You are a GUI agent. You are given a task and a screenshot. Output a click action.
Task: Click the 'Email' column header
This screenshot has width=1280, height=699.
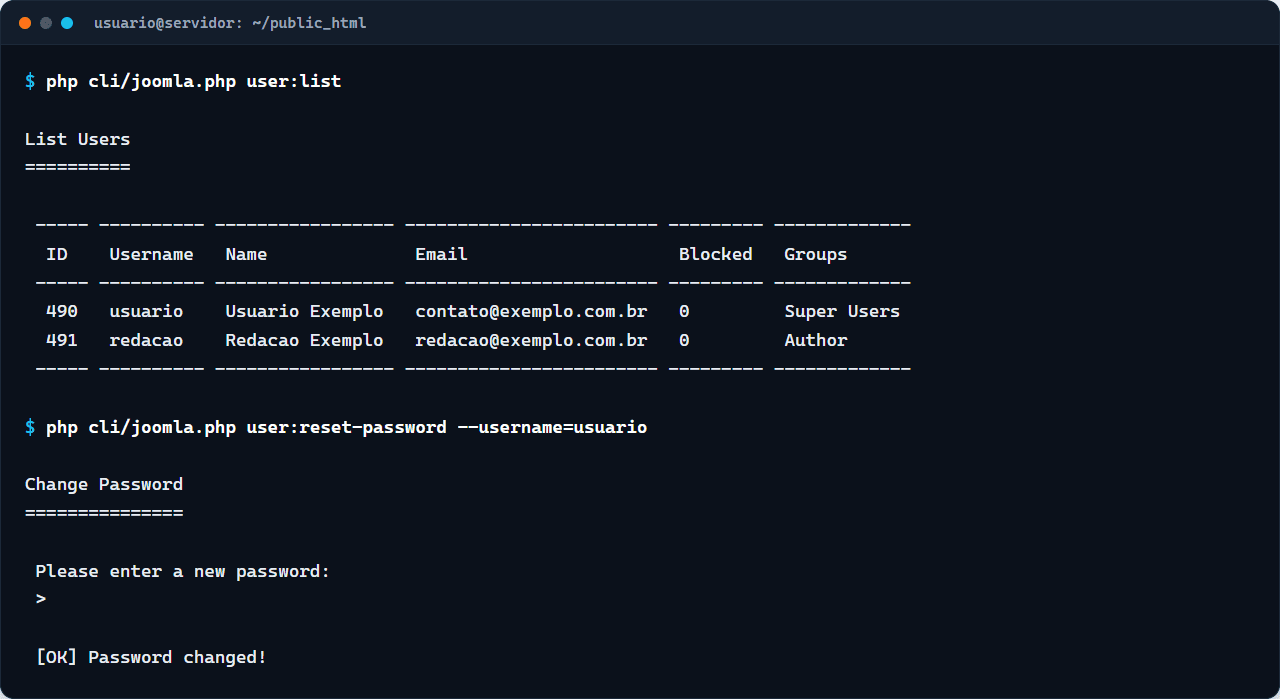[441, 254]
